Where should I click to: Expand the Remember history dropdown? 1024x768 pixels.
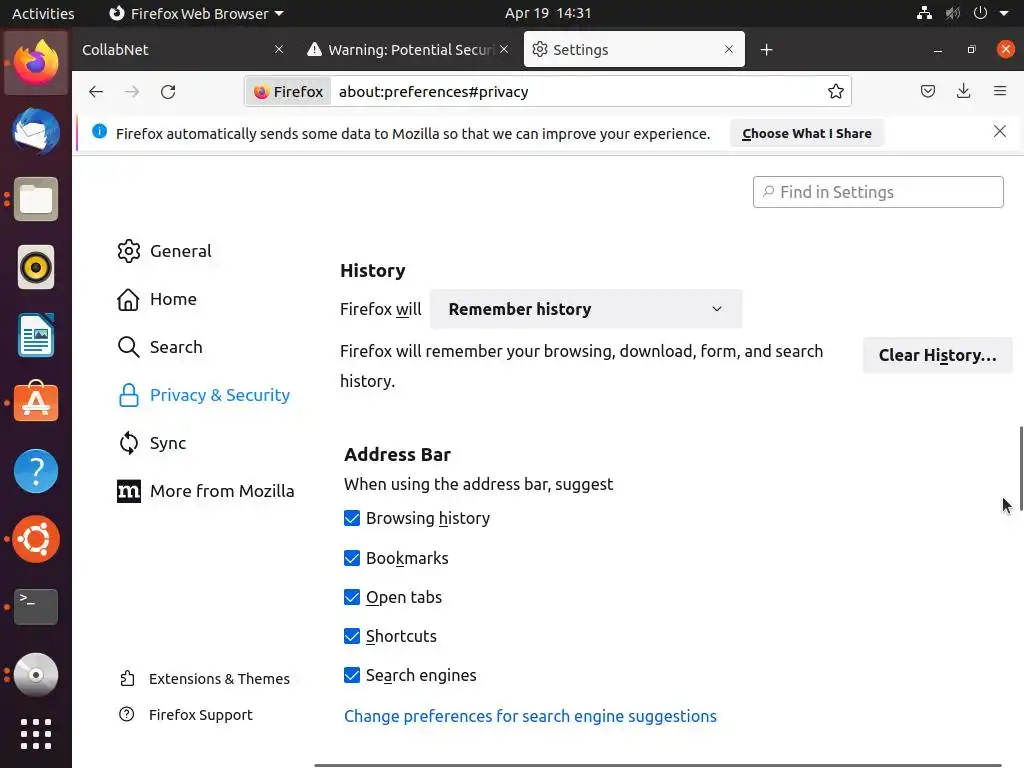[585, 309]
